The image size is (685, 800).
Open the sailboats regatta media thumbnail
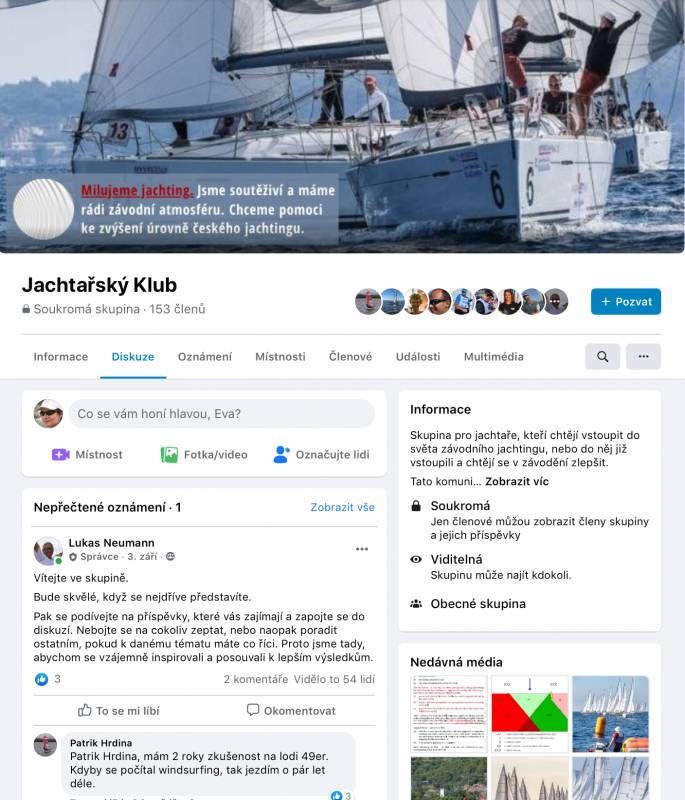click(x=611, y=714)
